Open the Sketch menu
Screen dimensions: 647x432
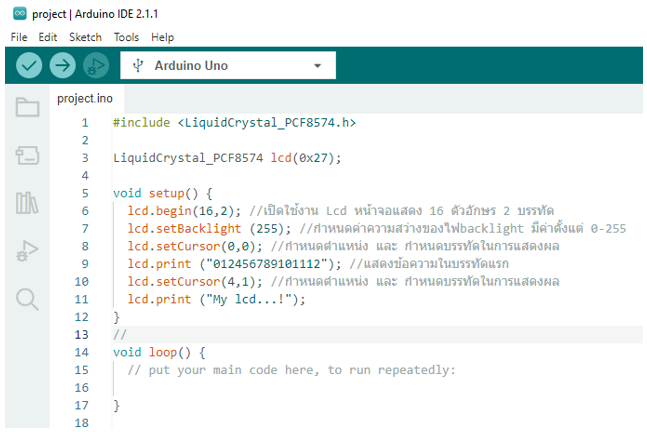85,37
